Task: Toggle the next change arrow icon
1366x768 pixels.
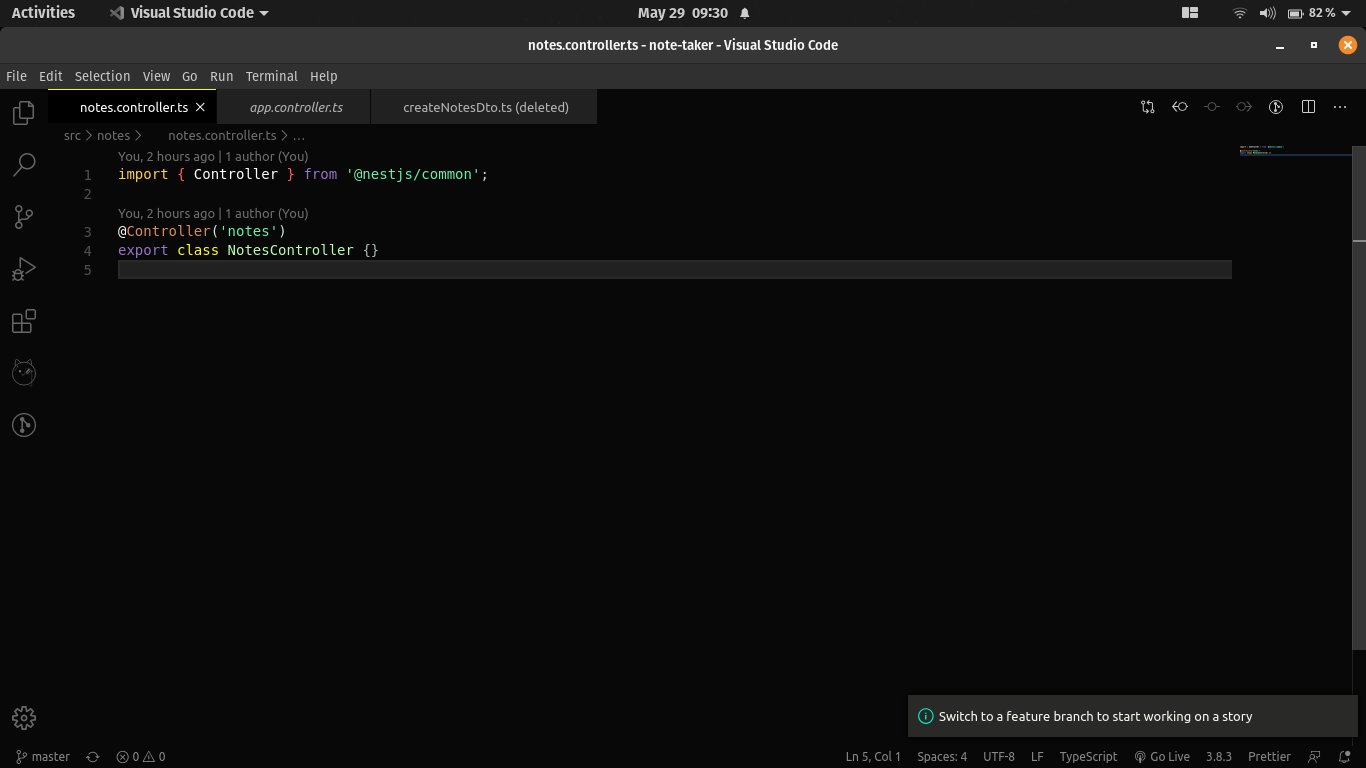Action: [1243, 106]
